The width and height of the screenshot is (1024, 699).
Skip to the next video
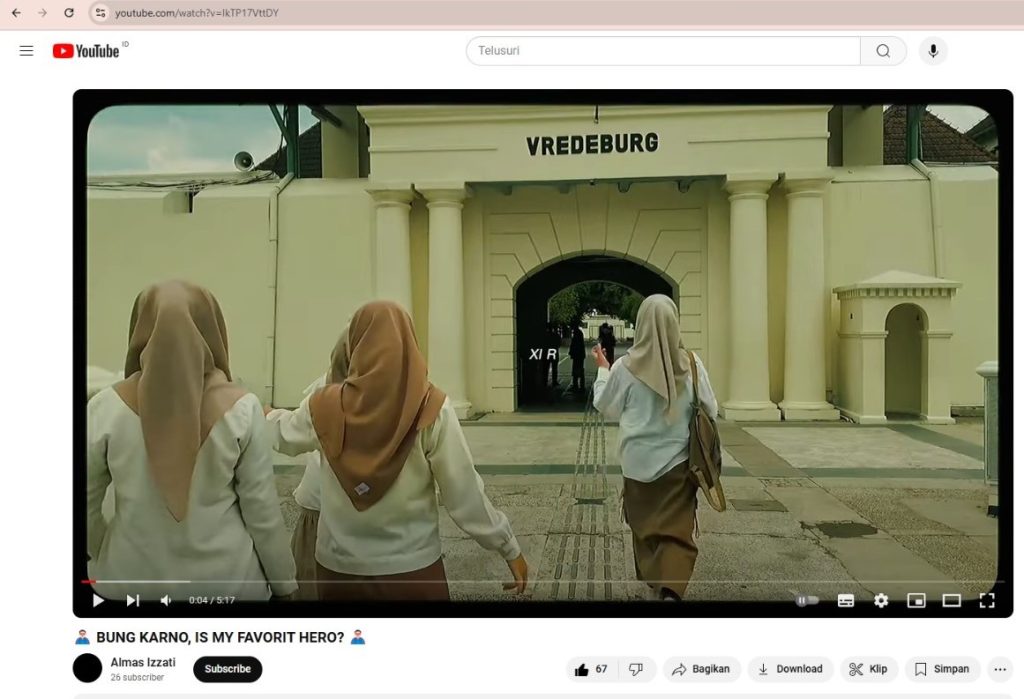(x=133, y=600)
